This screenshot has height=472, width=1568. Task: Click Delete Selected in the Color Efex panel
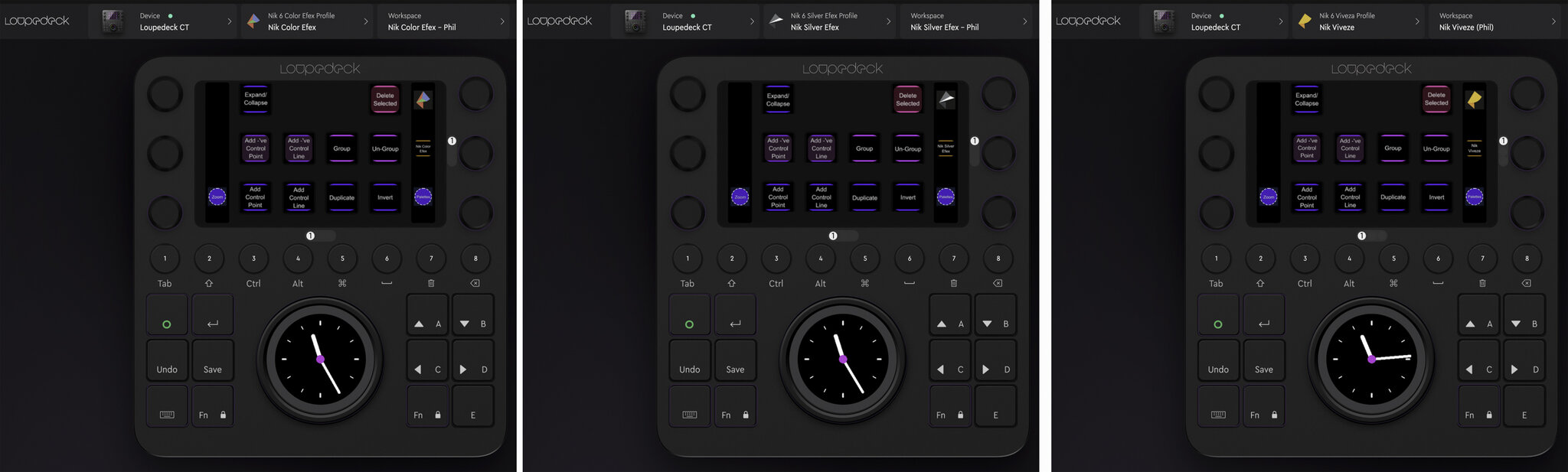[x=385, y=99]
